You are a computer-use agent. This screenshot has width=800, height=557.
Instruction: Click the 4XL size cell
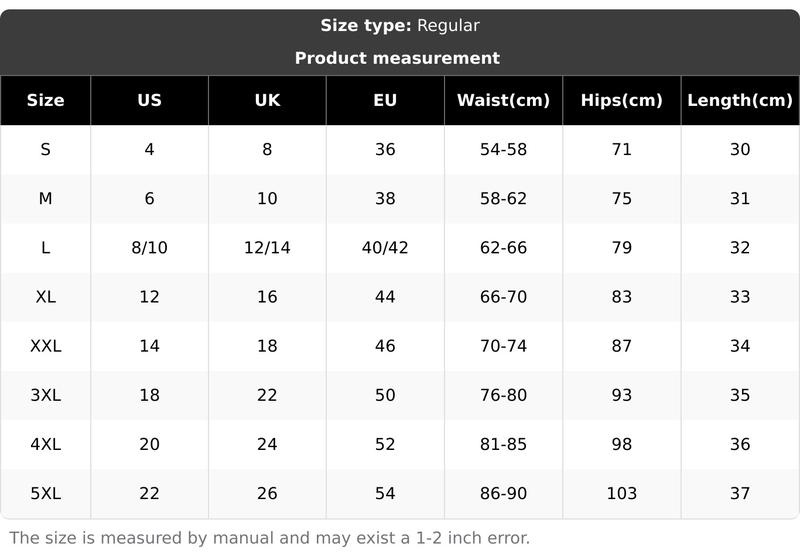point(45,444)
